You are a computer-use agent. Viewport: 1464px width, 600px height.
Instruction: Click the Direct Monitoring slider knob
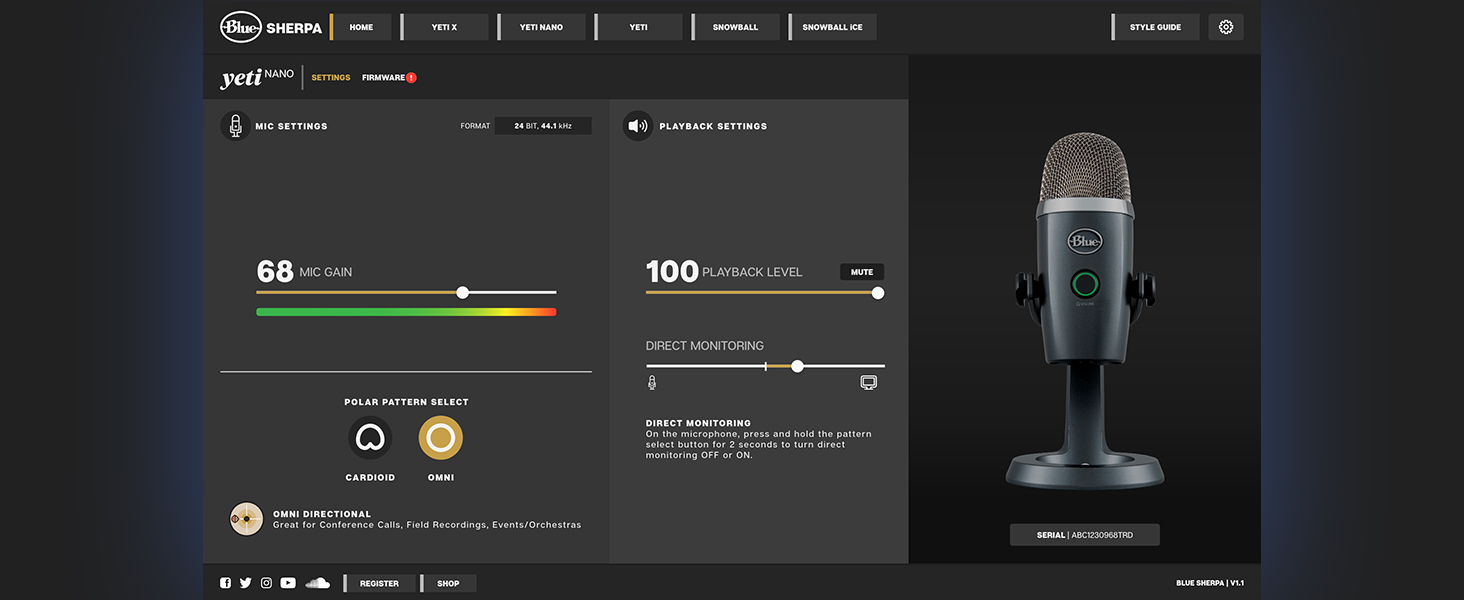click(797, 366)
